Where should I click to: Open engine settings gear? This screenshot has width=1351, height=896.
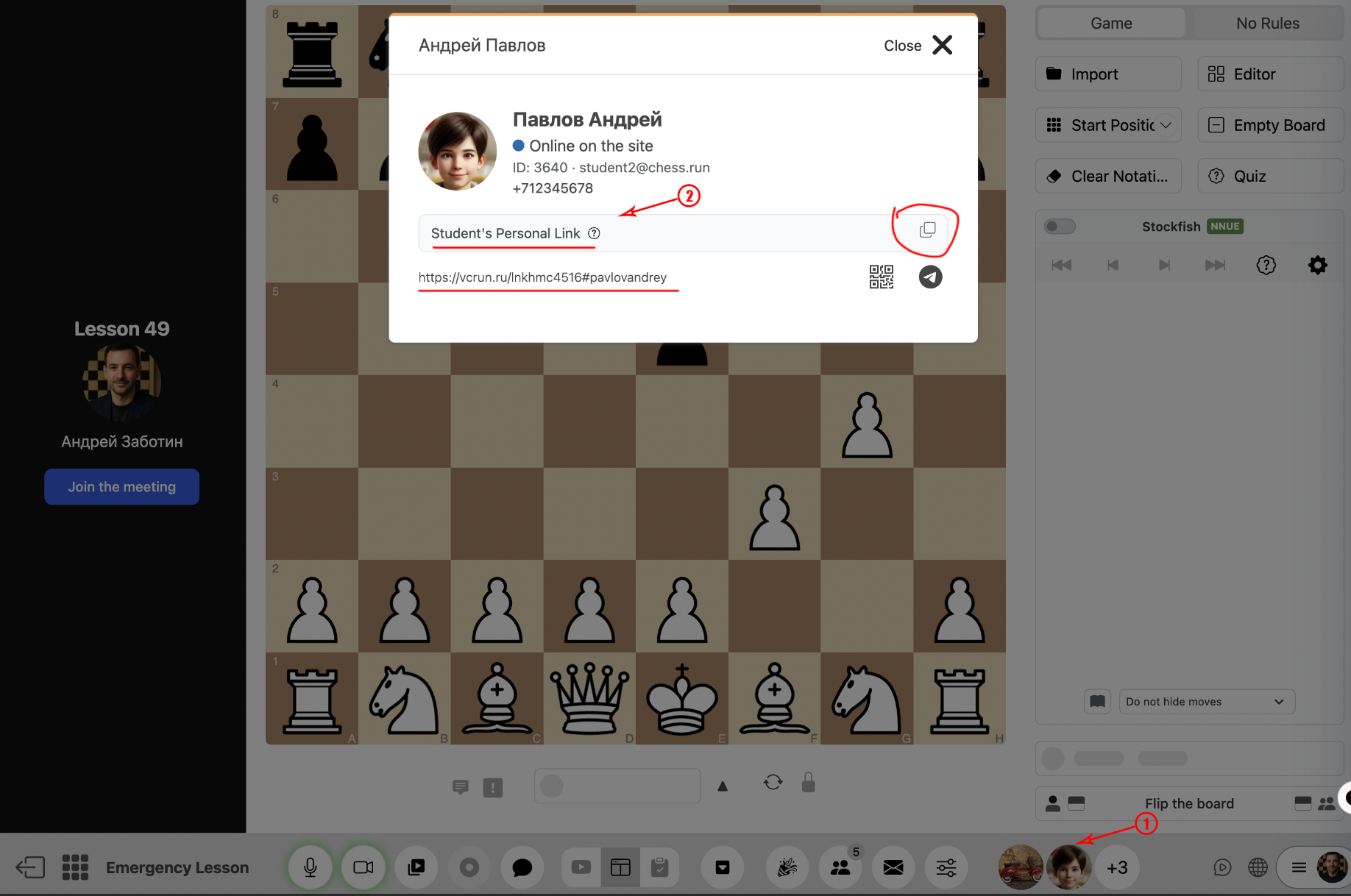(x=1317, y=265)
